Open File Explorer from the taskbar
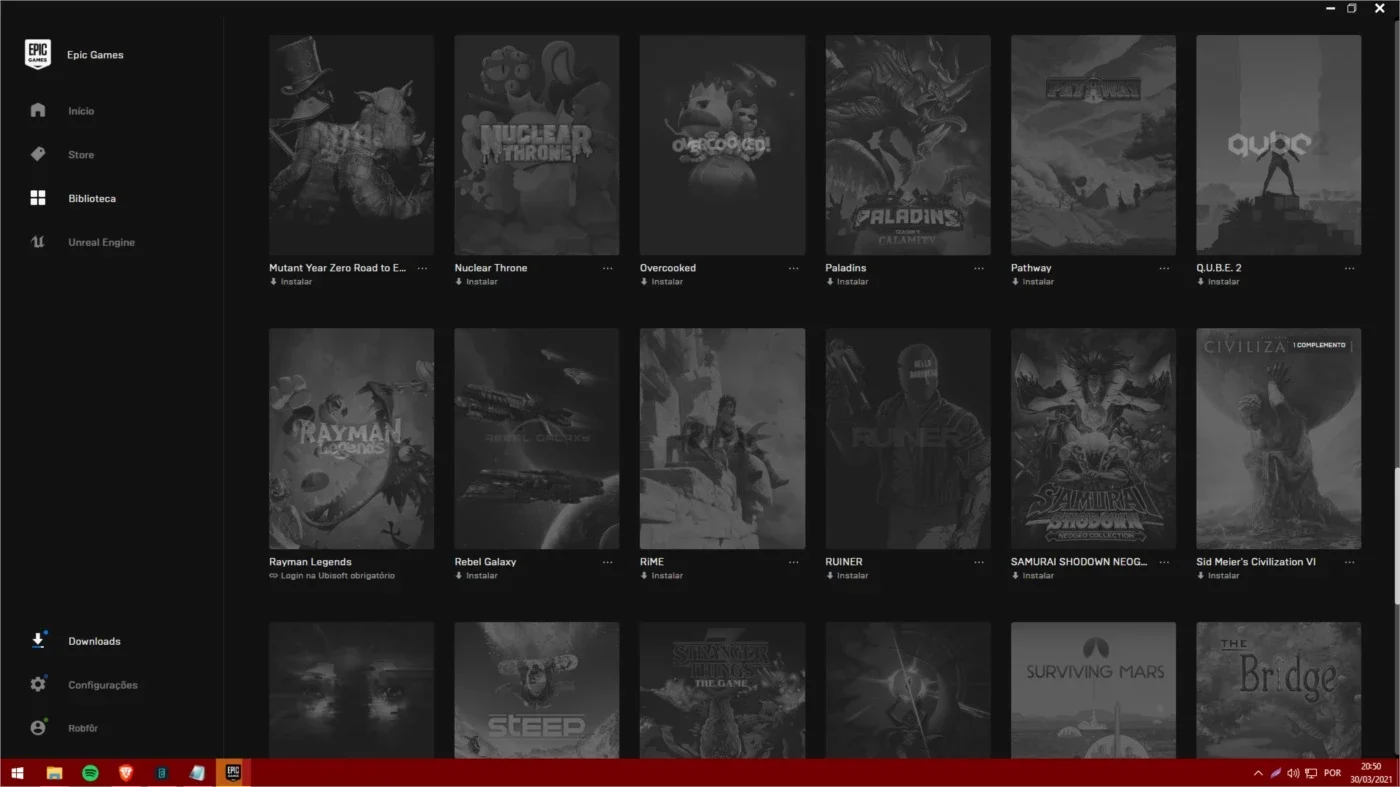Viewport: 1400px width, 787px height. [54, 773]
